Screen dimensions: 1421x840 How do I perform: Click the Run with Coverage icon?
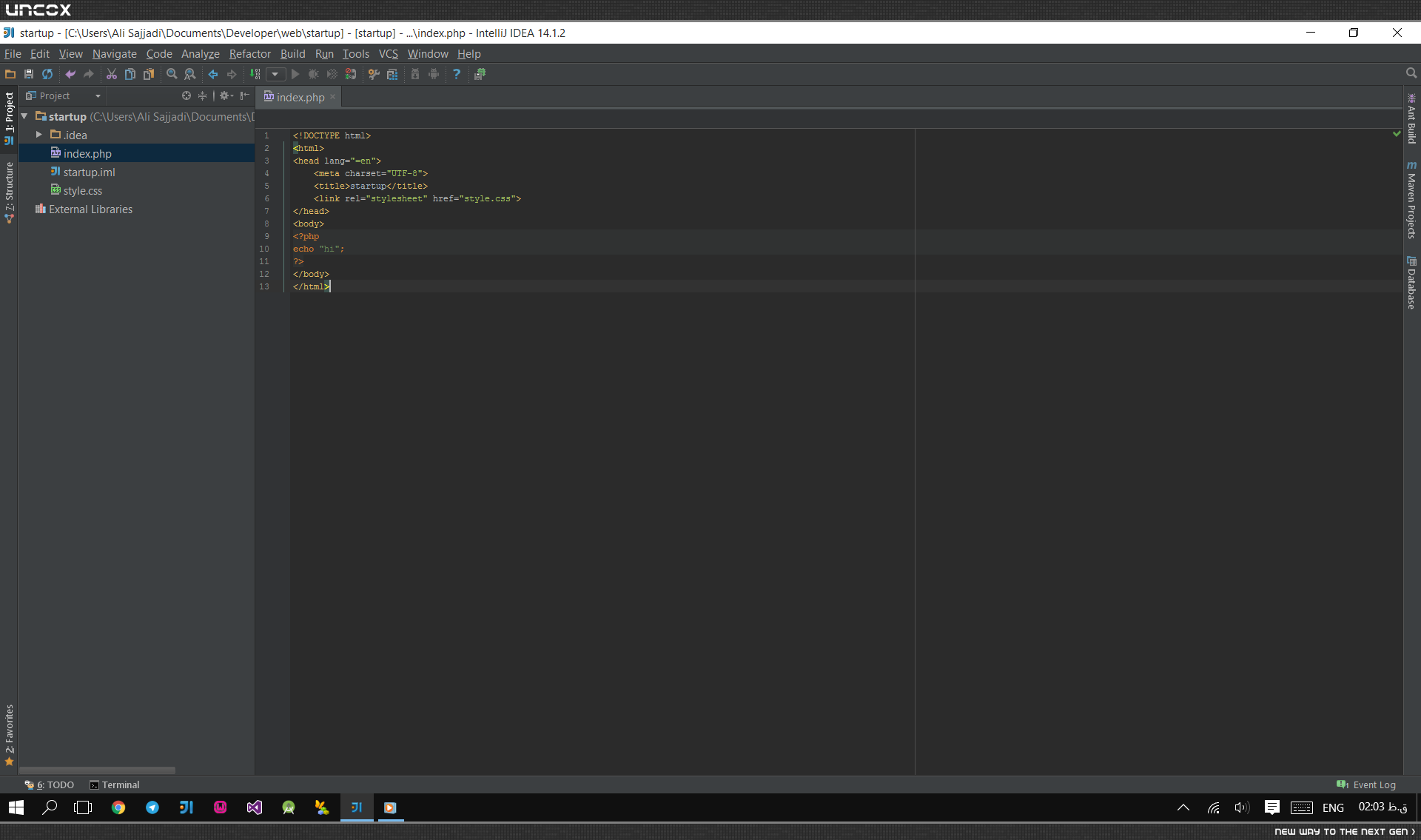332,74
